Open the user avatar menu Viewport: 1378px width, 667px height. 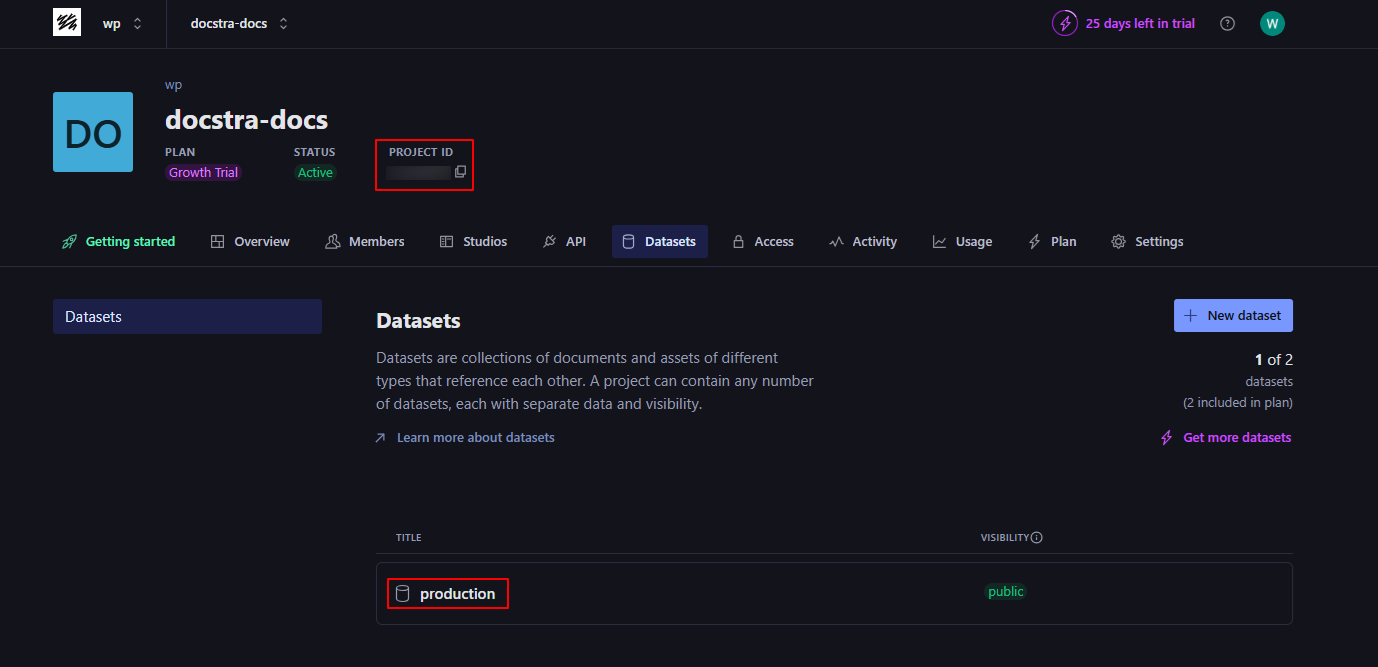(1272, 23)
